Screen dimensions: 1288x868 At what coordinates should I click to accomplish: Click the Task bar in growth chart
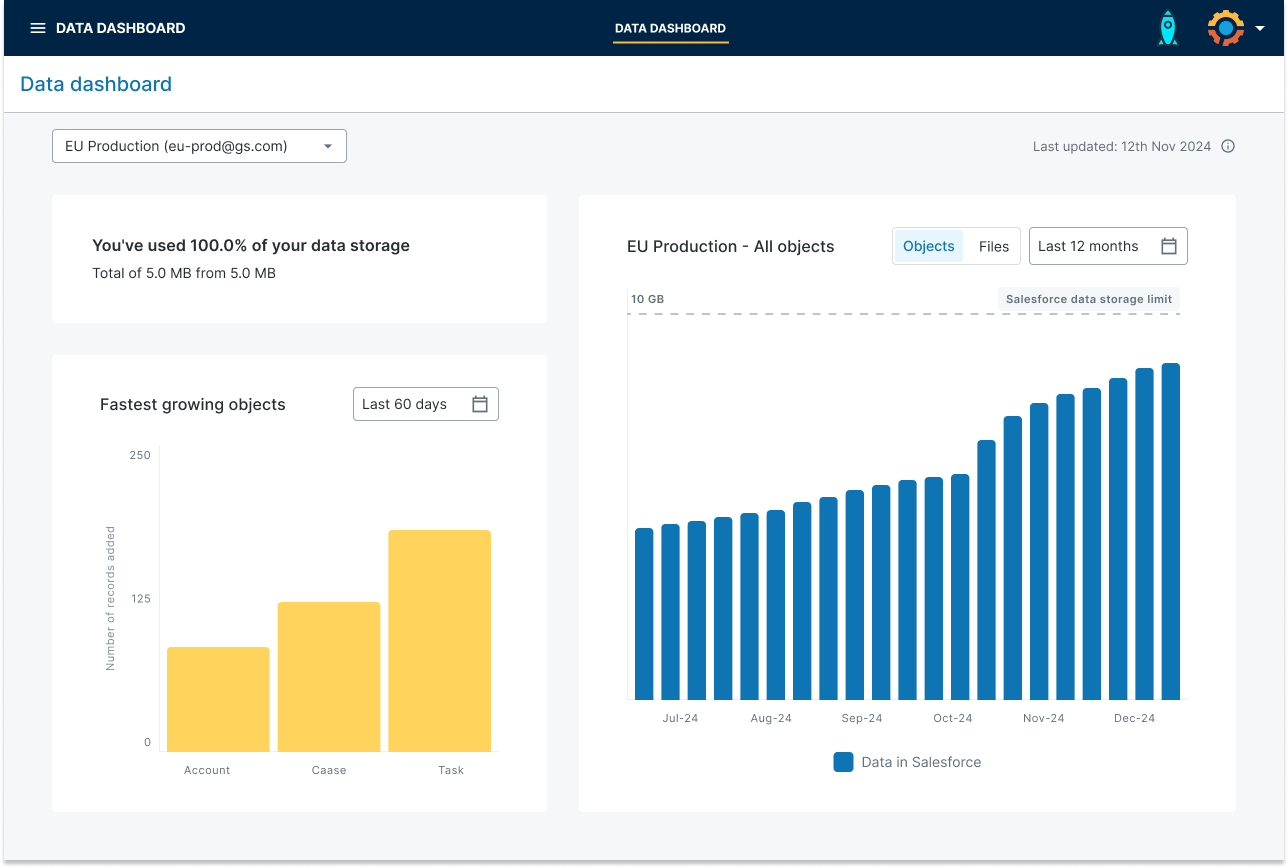[x=439, y=640]
